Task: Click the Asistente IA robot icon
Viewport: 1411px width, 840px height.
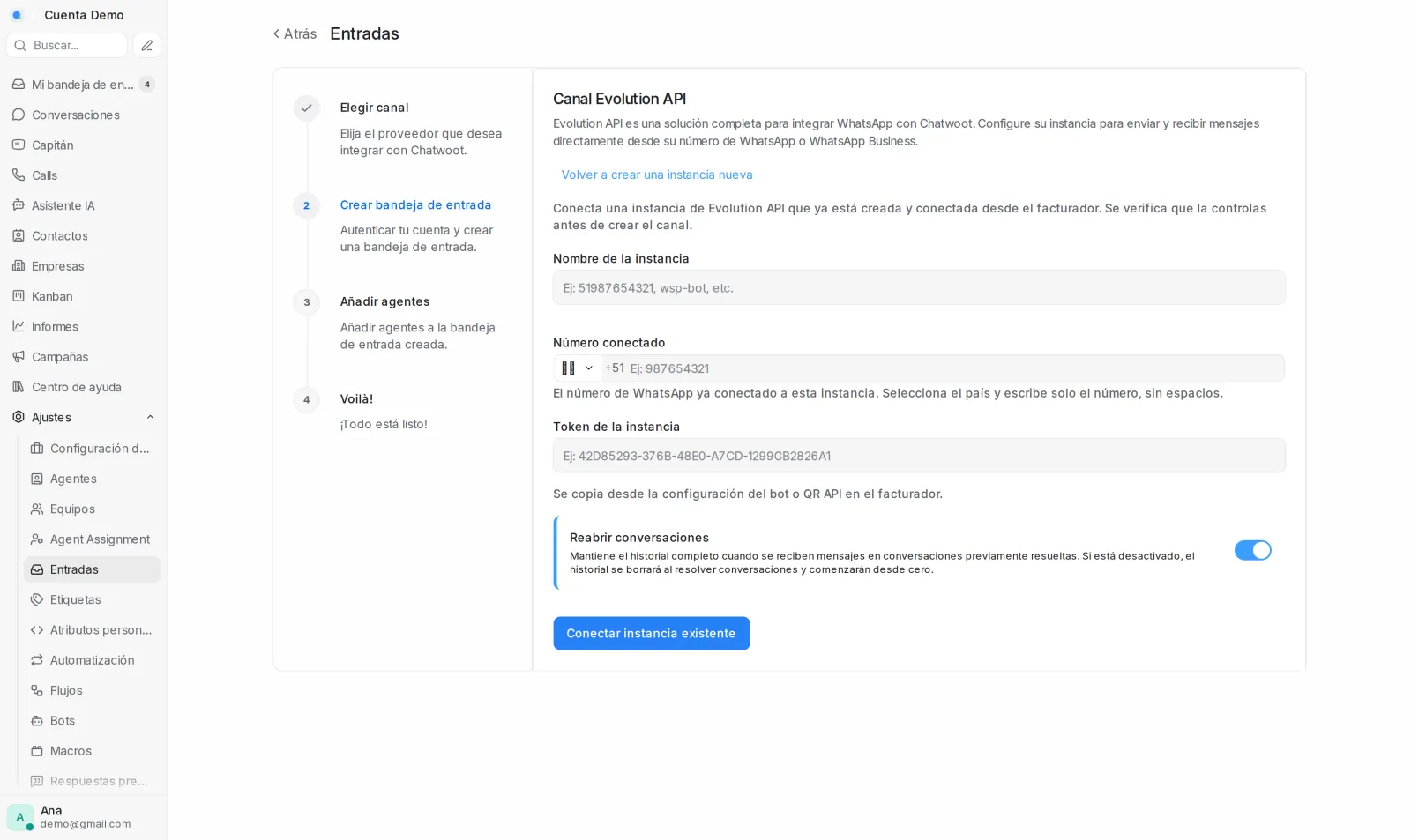Action: (x=19, y=205)
